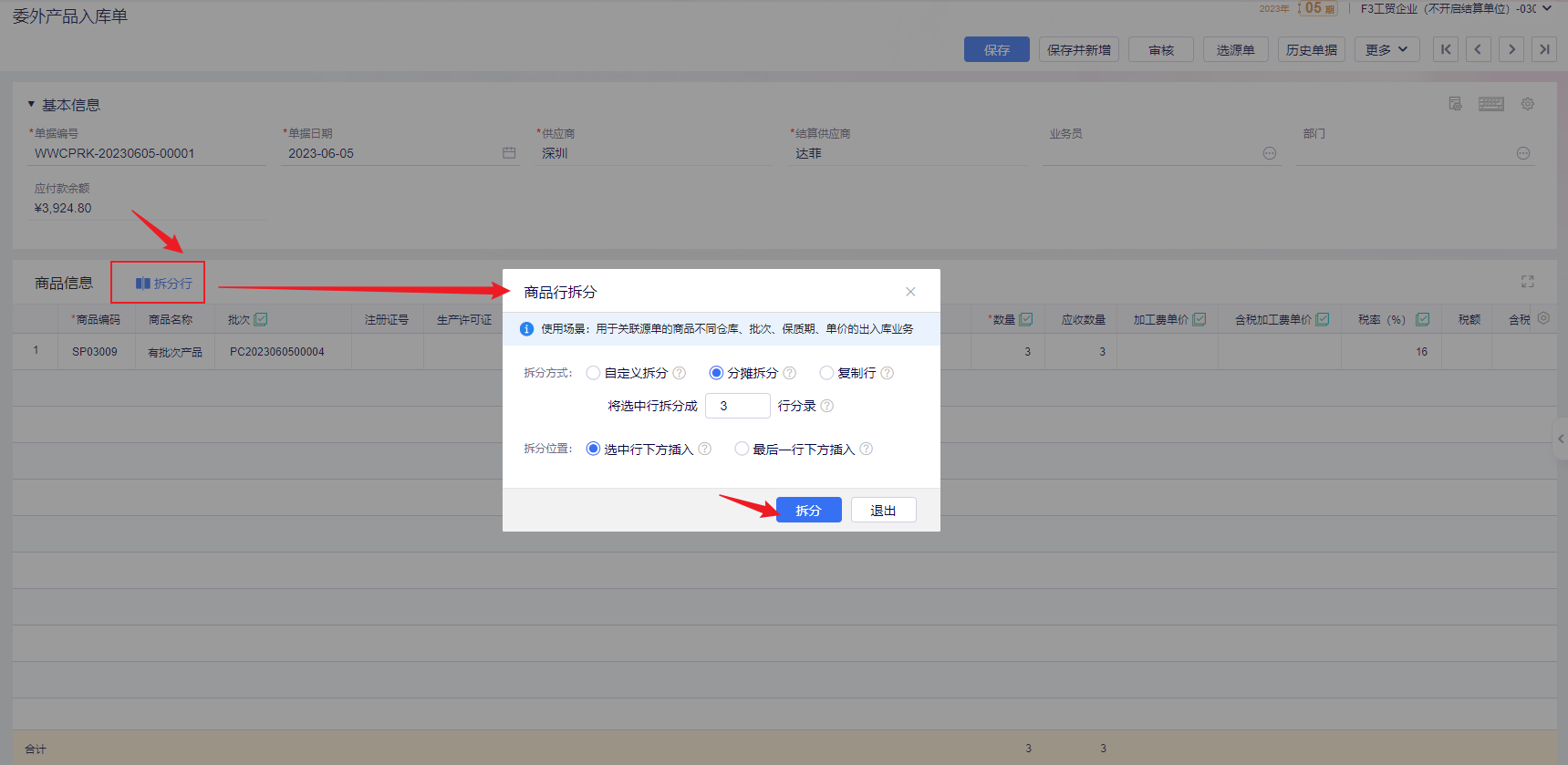This screenshot has width=1568, height=765.
Task: Show help for 选中行下方插入
Action: (x=705, y=449)
